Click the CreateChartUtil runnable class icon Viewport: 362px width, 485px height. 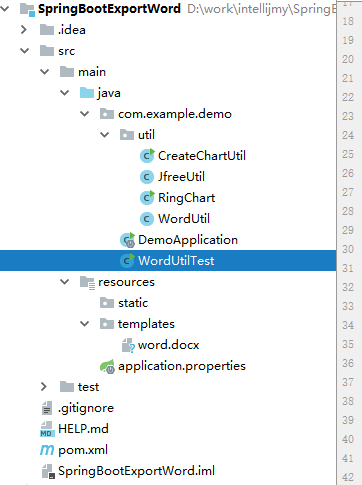click(147, 156)
